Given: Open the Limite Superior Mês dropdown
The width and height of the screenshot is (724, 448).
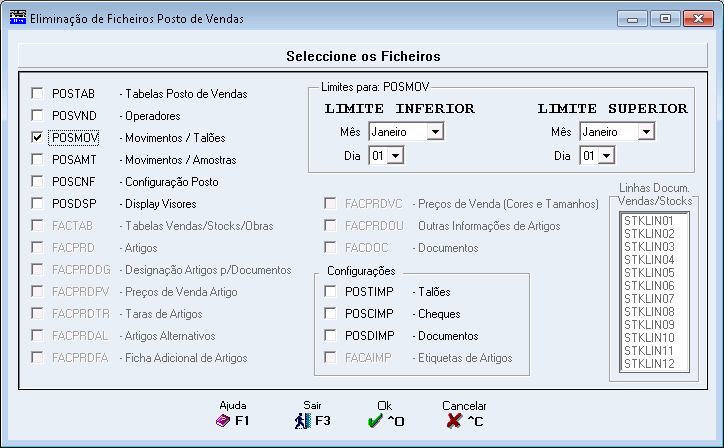Looking at the screenshot, I should point(645,132).
